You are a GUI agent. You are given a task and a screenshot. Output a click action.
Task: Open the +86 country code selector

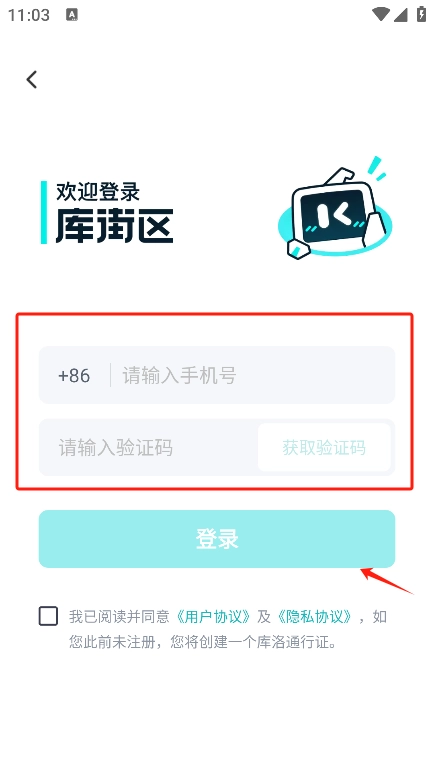[x=74, y=376]
